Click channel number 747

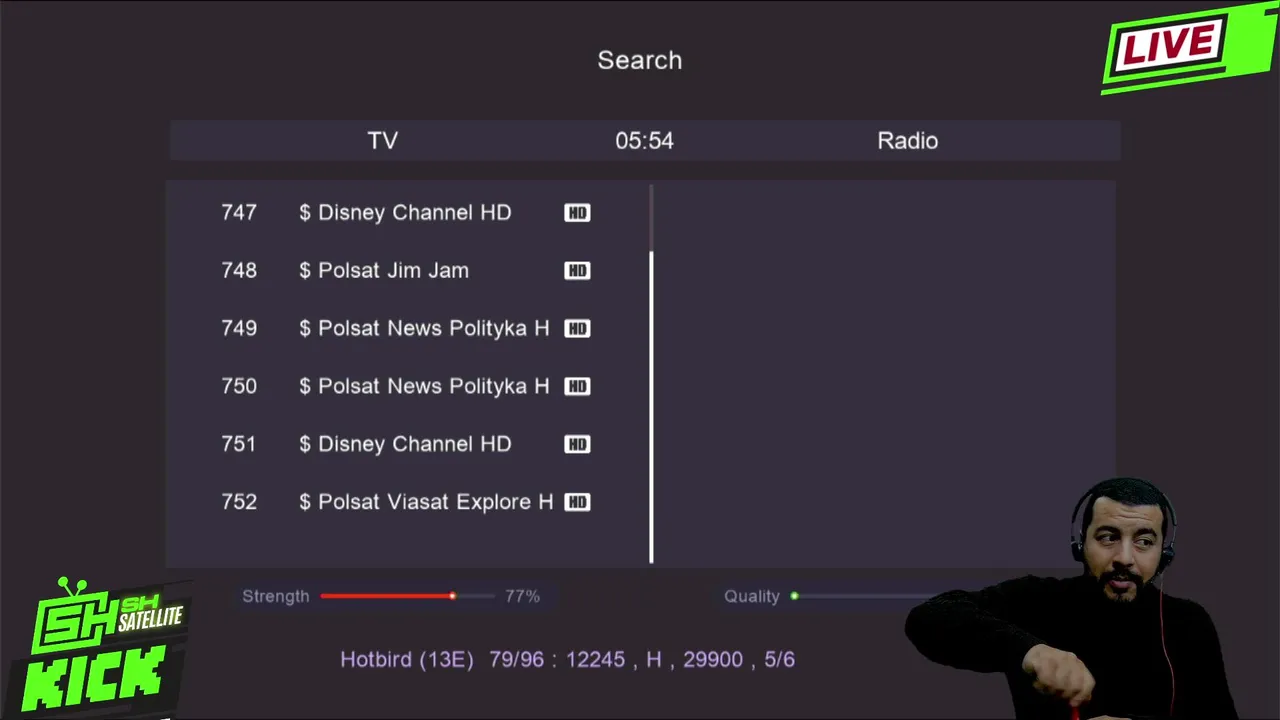(239, 213)
